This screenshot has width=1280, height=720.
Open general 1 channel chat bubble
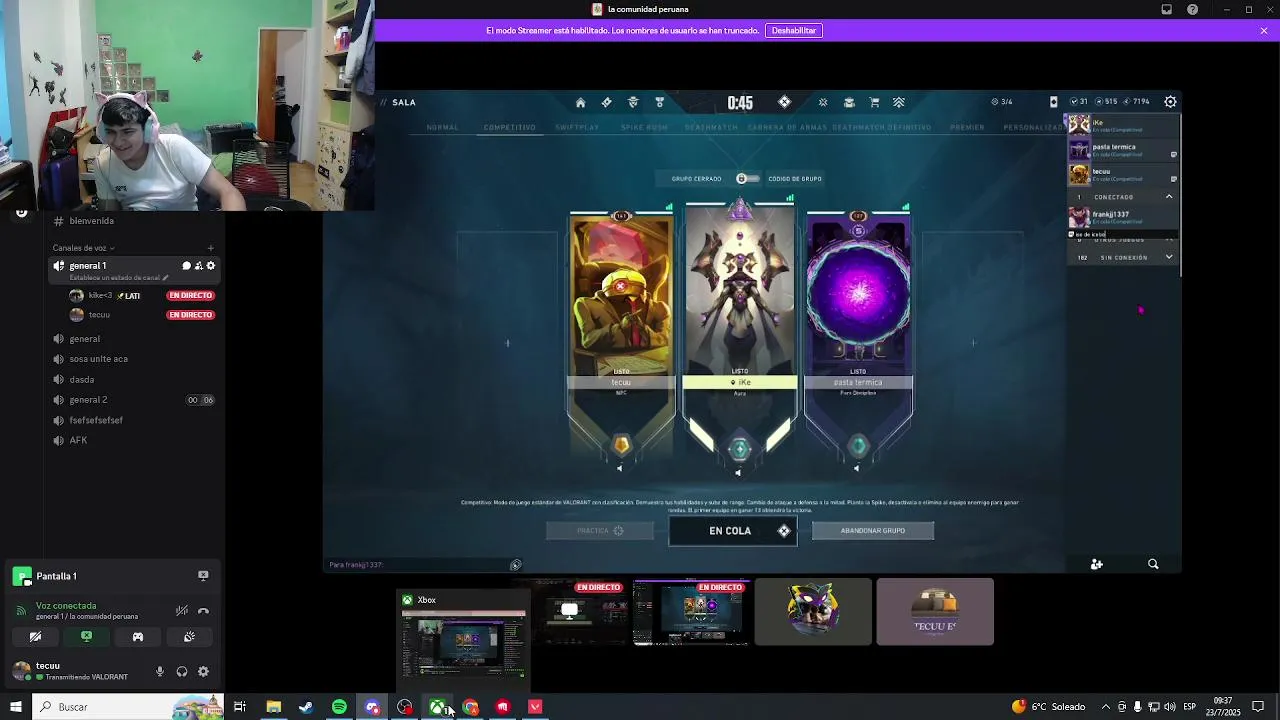click(x=186, y=266)
